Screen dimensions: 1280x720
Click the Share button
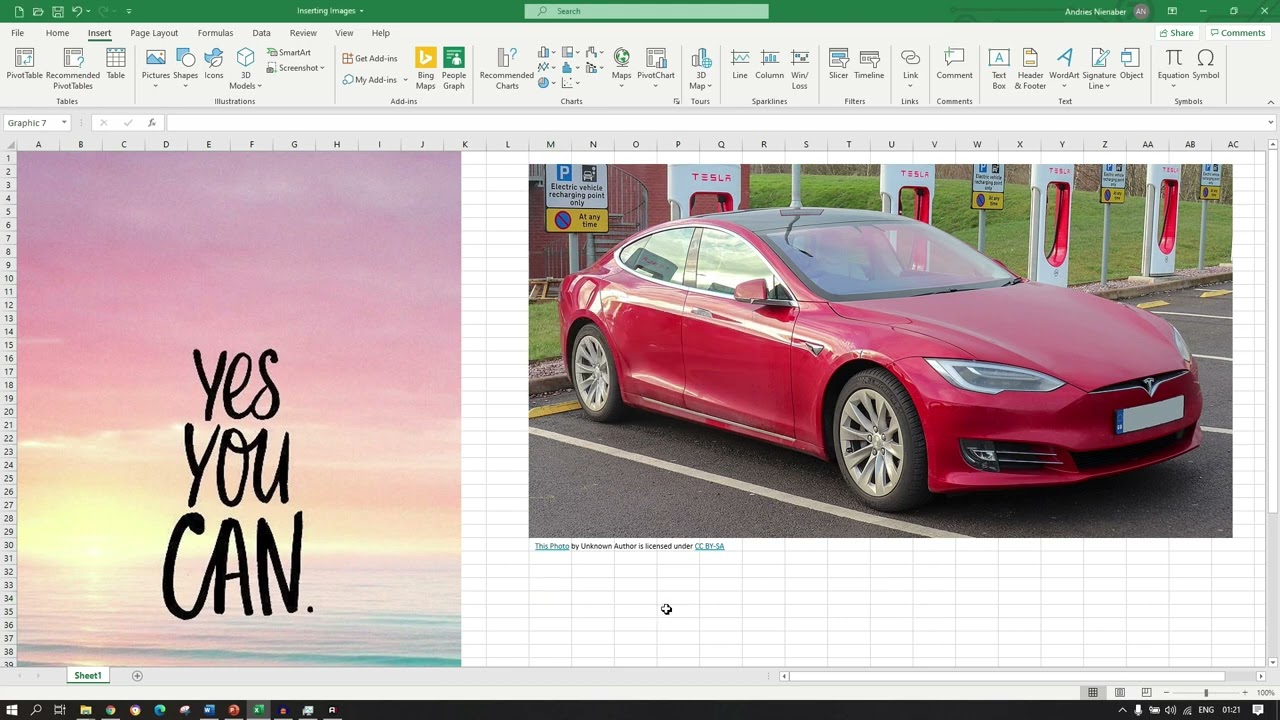coord(1177,32)
